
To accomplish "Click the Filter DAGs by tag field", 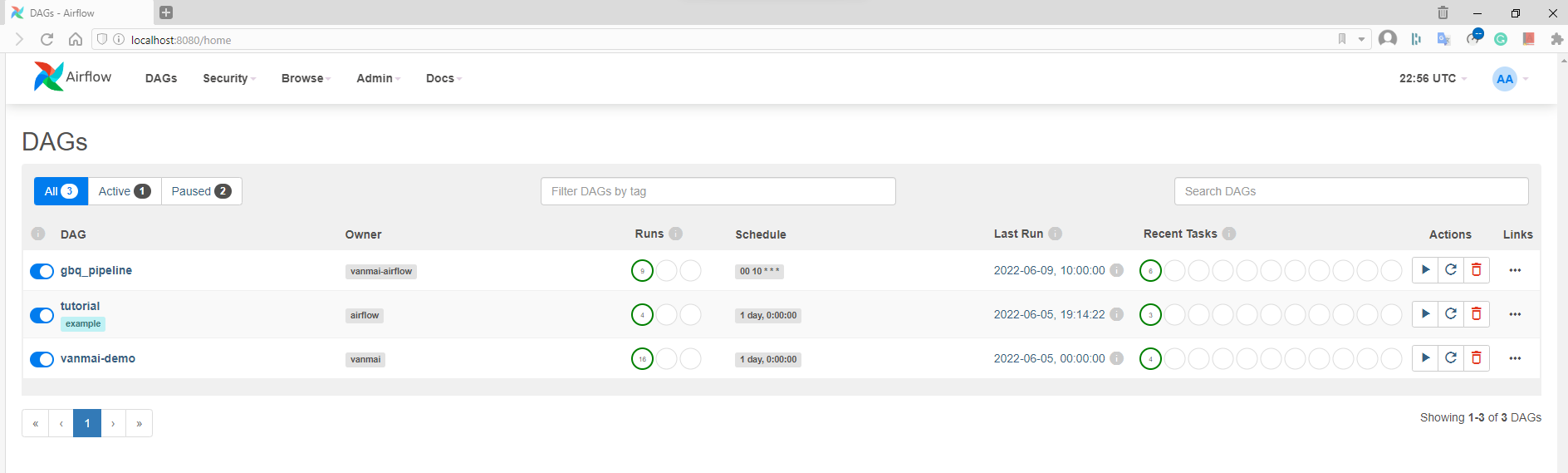I will [718, 191].
